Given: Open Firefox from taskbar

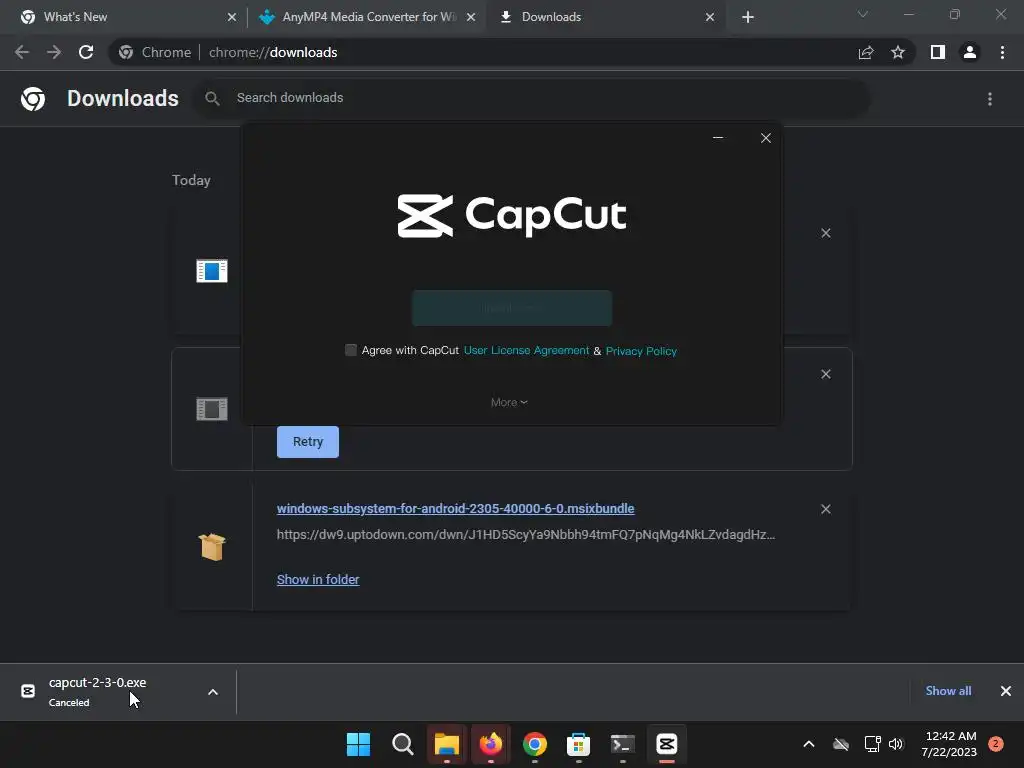Looking at the screenshot, I should pos(490,744).
